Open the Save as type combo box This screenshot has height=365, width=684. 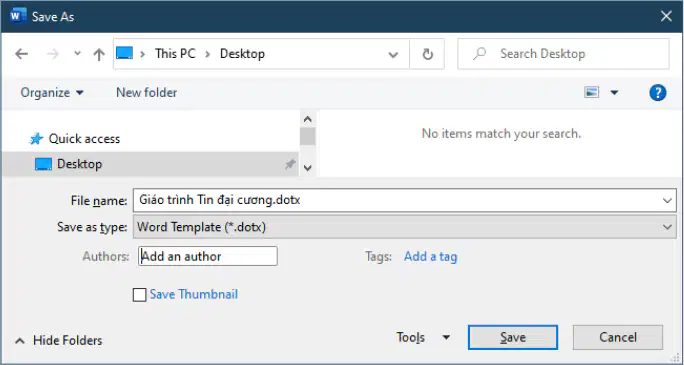[x=405, y=227]
